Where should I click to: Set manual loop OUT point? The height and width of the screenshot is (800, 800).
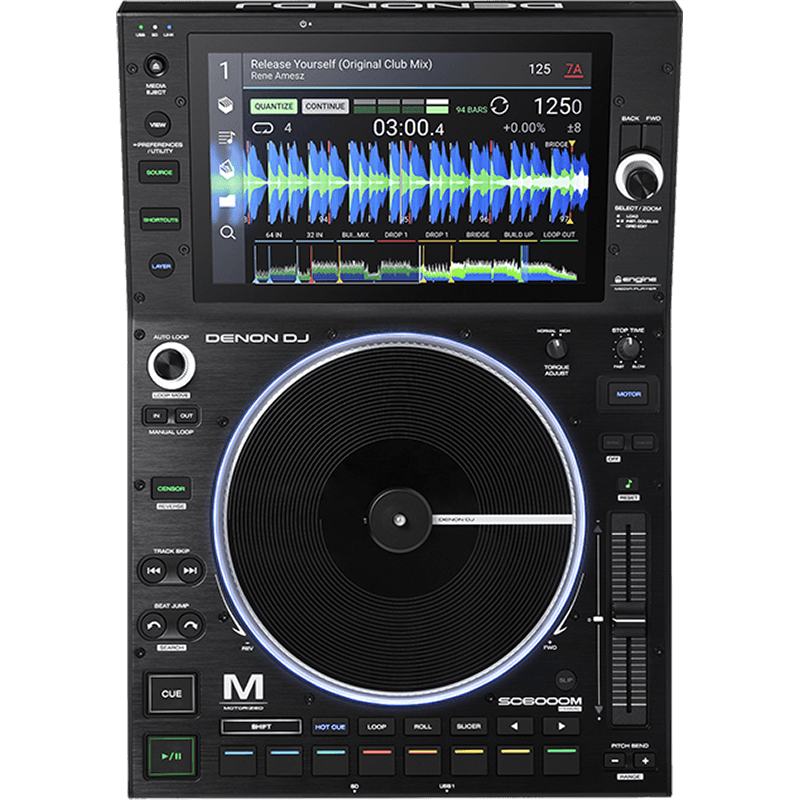[186, 416]
